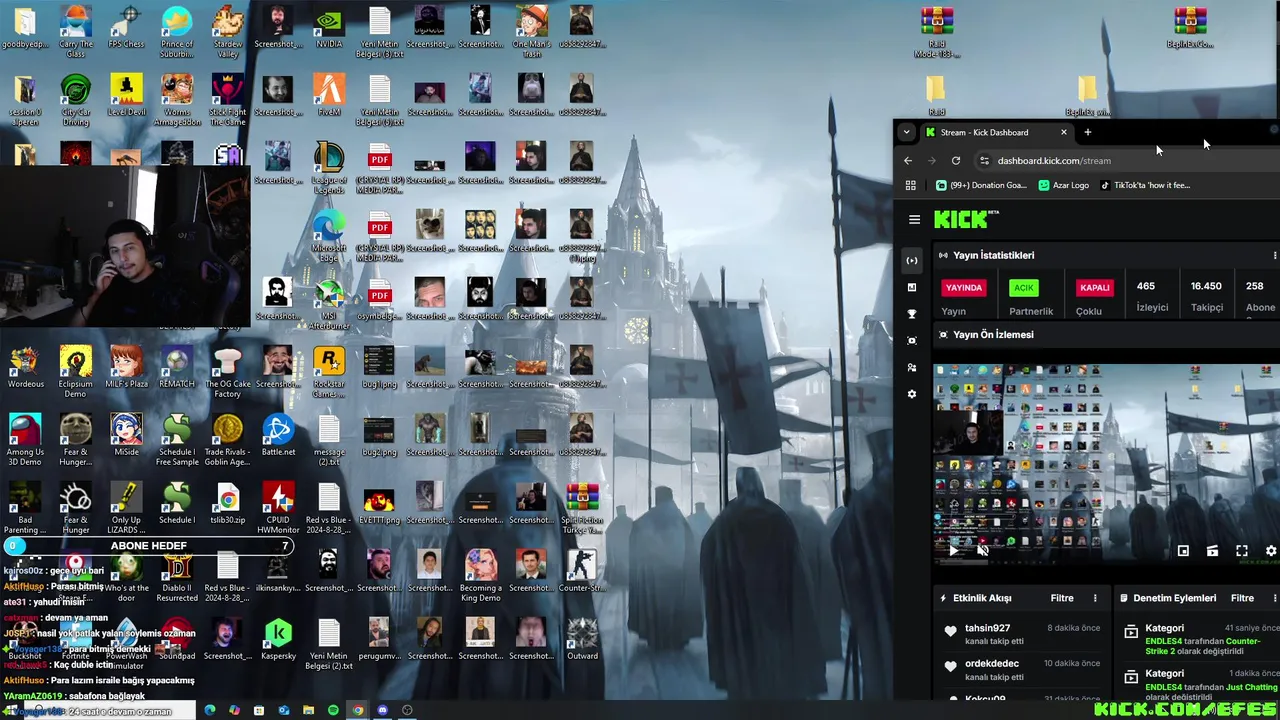Open the Azar Logo bookmark

click(1064, 185)
